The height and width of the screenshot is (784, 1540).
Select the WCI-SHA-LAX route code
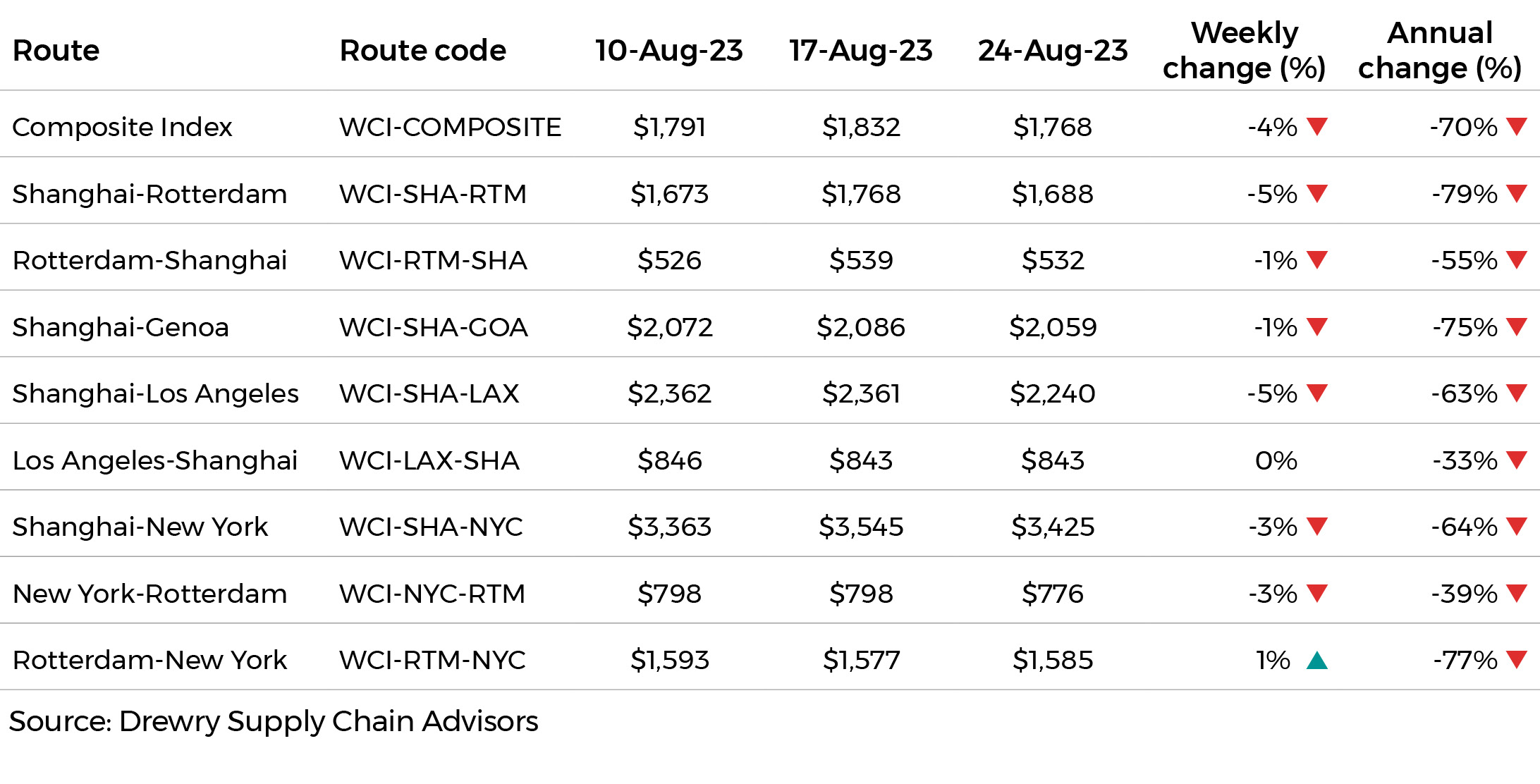(x=429, y=393)
